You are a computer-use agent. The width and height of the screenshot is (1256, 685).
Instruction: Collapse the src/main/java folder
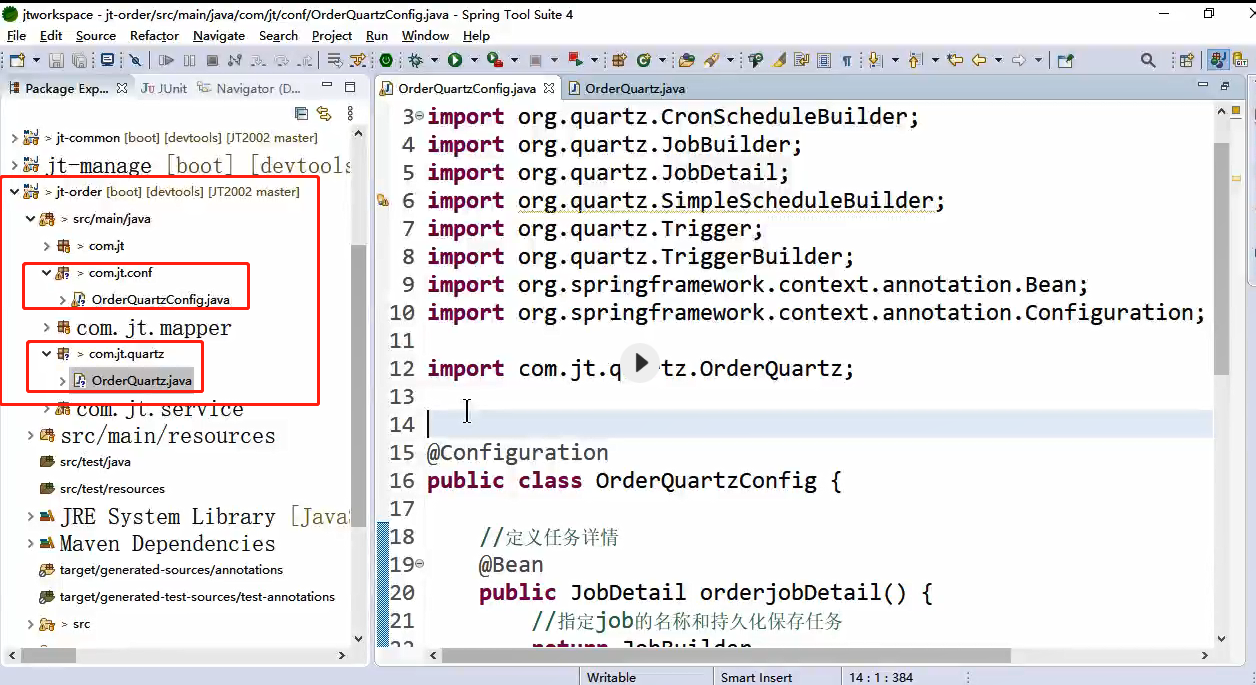coord(30,218)
